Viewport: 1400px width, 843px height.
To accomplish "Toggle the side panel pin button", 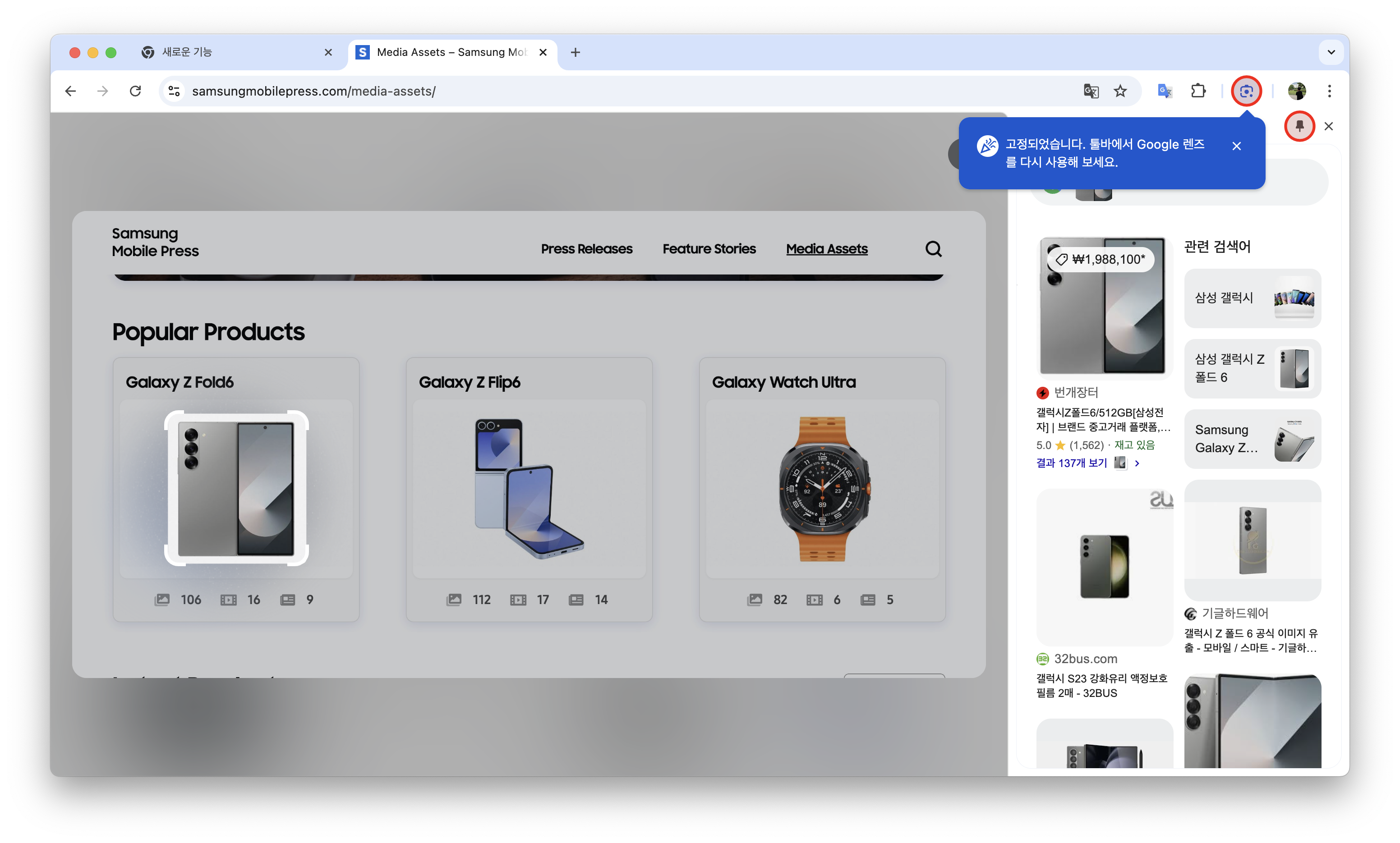I will (1299, 126).
